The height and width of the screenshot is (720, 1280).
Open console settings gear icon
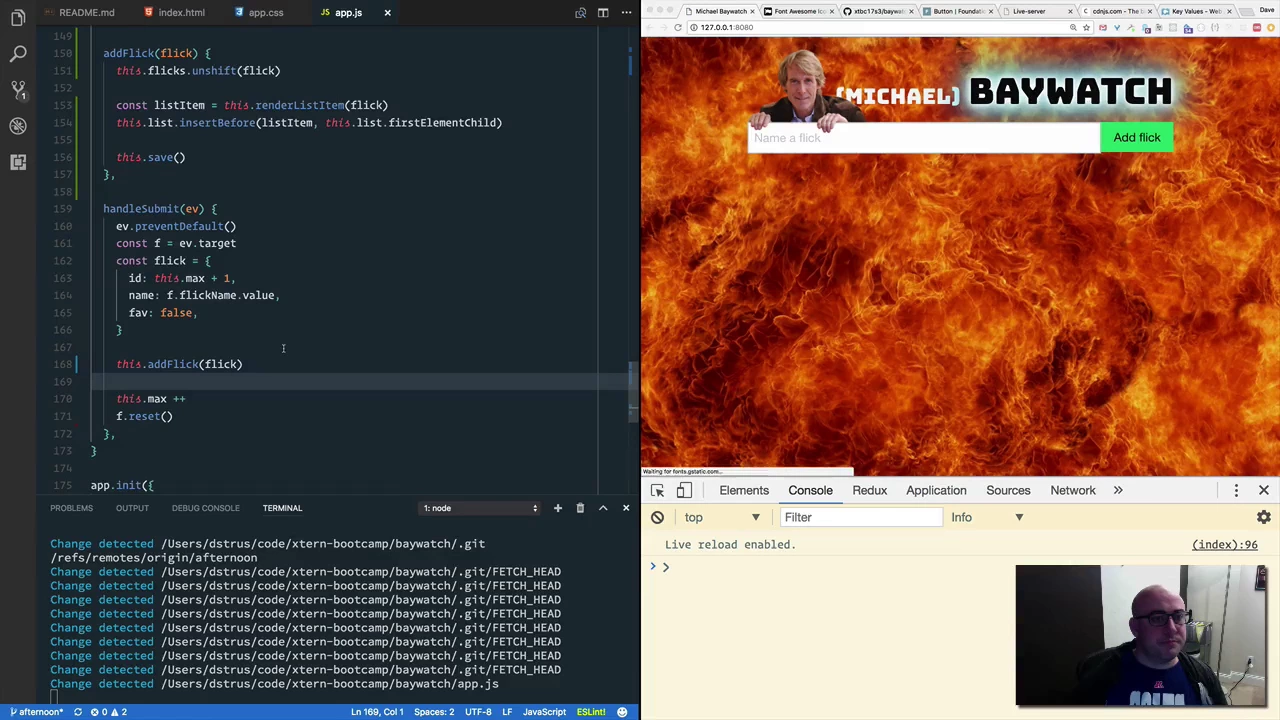click(x=1264, y=517)
